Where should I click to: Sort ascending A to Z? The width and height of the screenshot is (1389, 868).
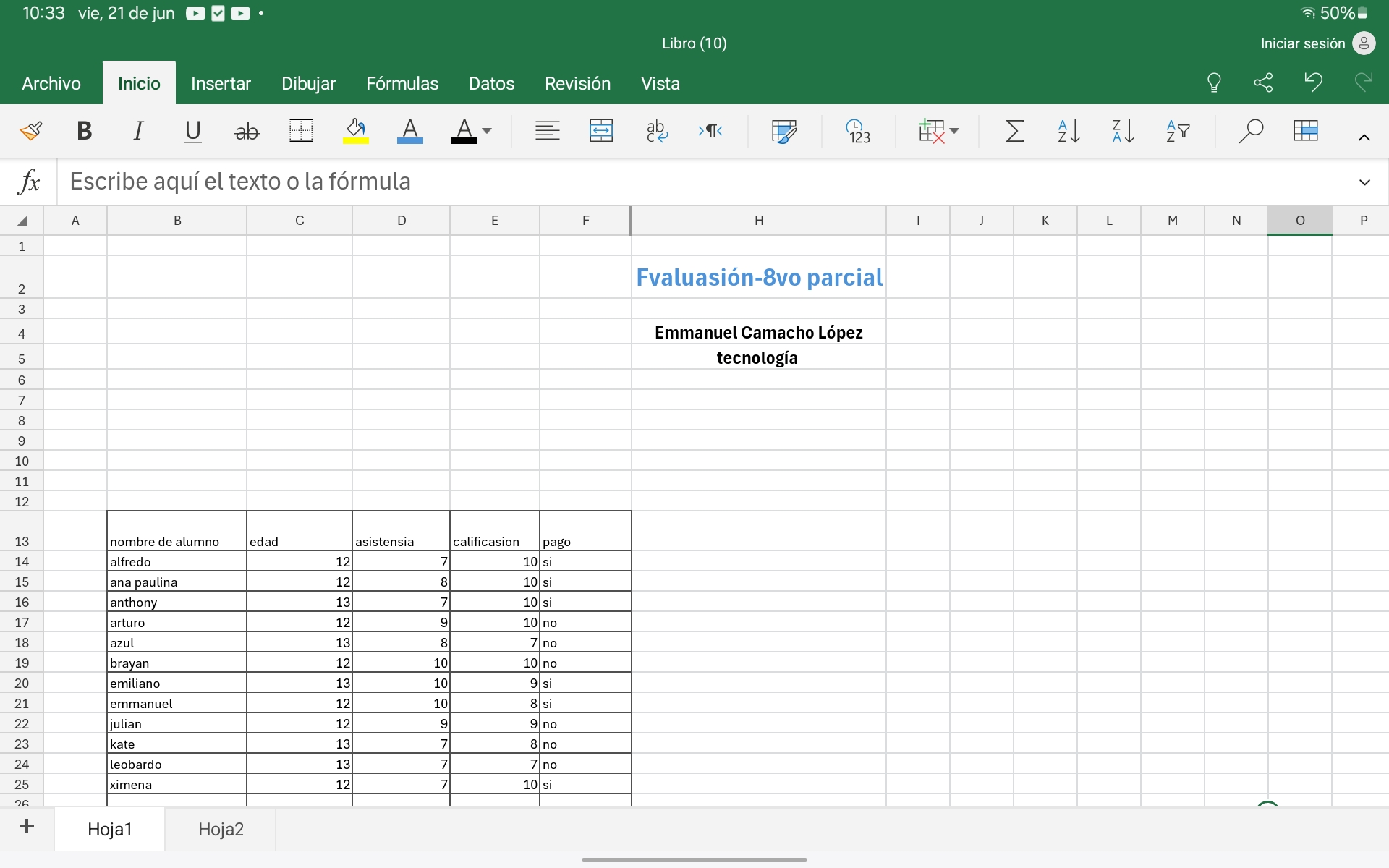pos(1069,131)
